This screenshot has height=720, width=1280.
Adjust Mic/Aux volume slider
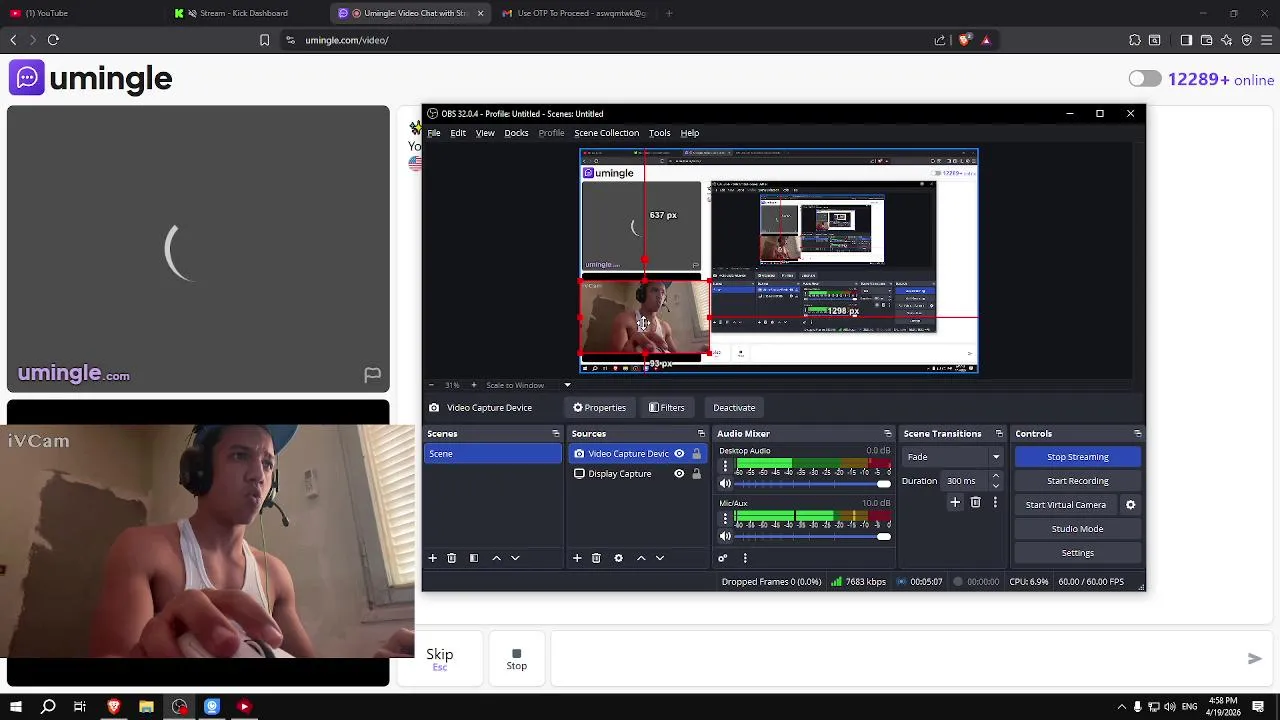(x=813, y=537)
